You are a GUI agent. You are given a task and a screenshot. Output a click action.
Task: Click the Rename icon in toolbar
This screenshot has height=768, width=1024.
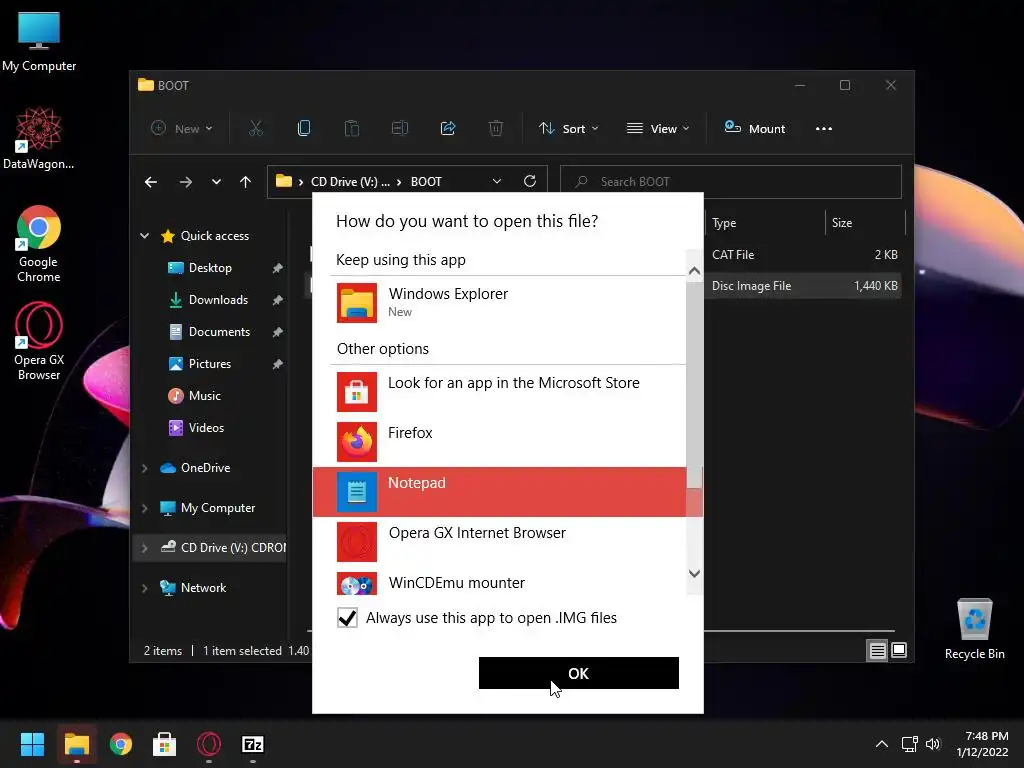pyautogui.click(x=400, y=129)
